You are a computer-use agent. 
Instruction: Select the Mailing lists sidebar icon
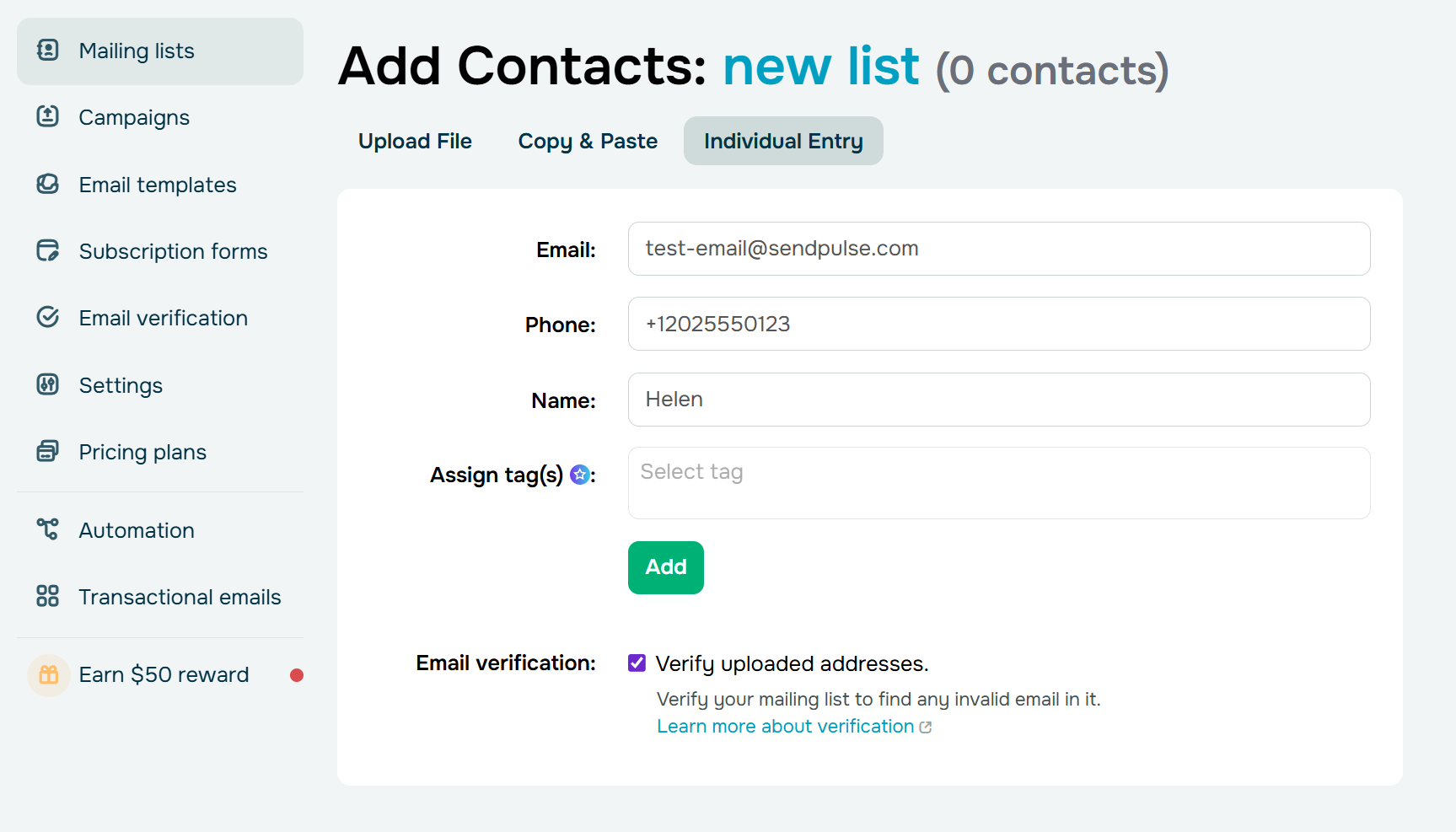pos(48,50)
